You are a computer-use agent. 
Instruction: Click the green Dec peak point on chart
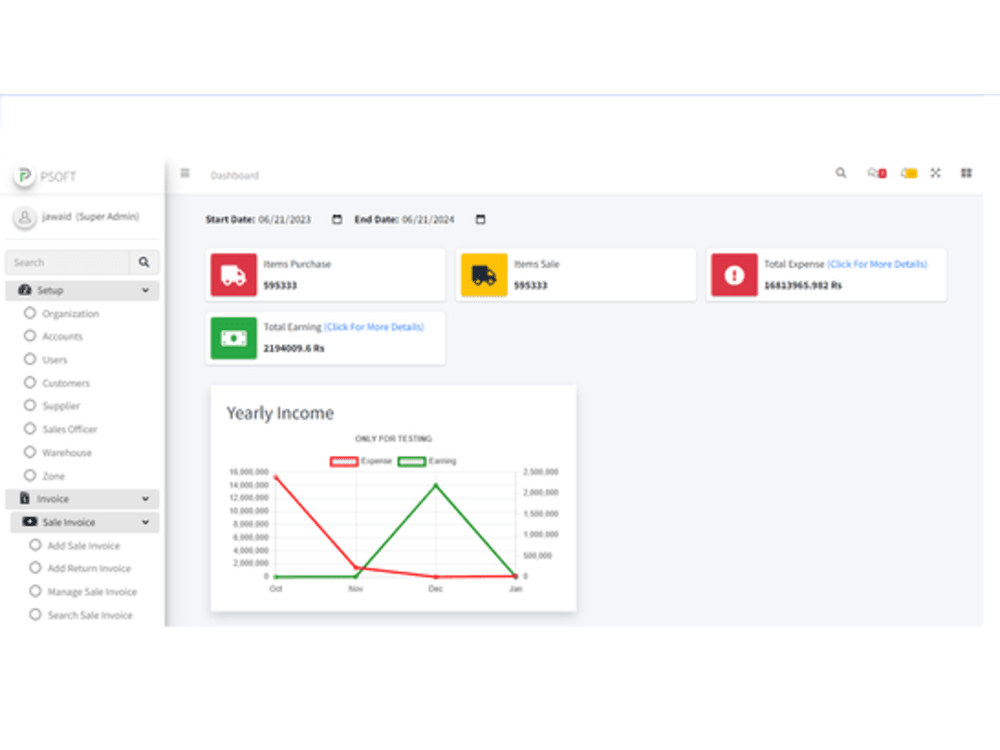(436, 485)
